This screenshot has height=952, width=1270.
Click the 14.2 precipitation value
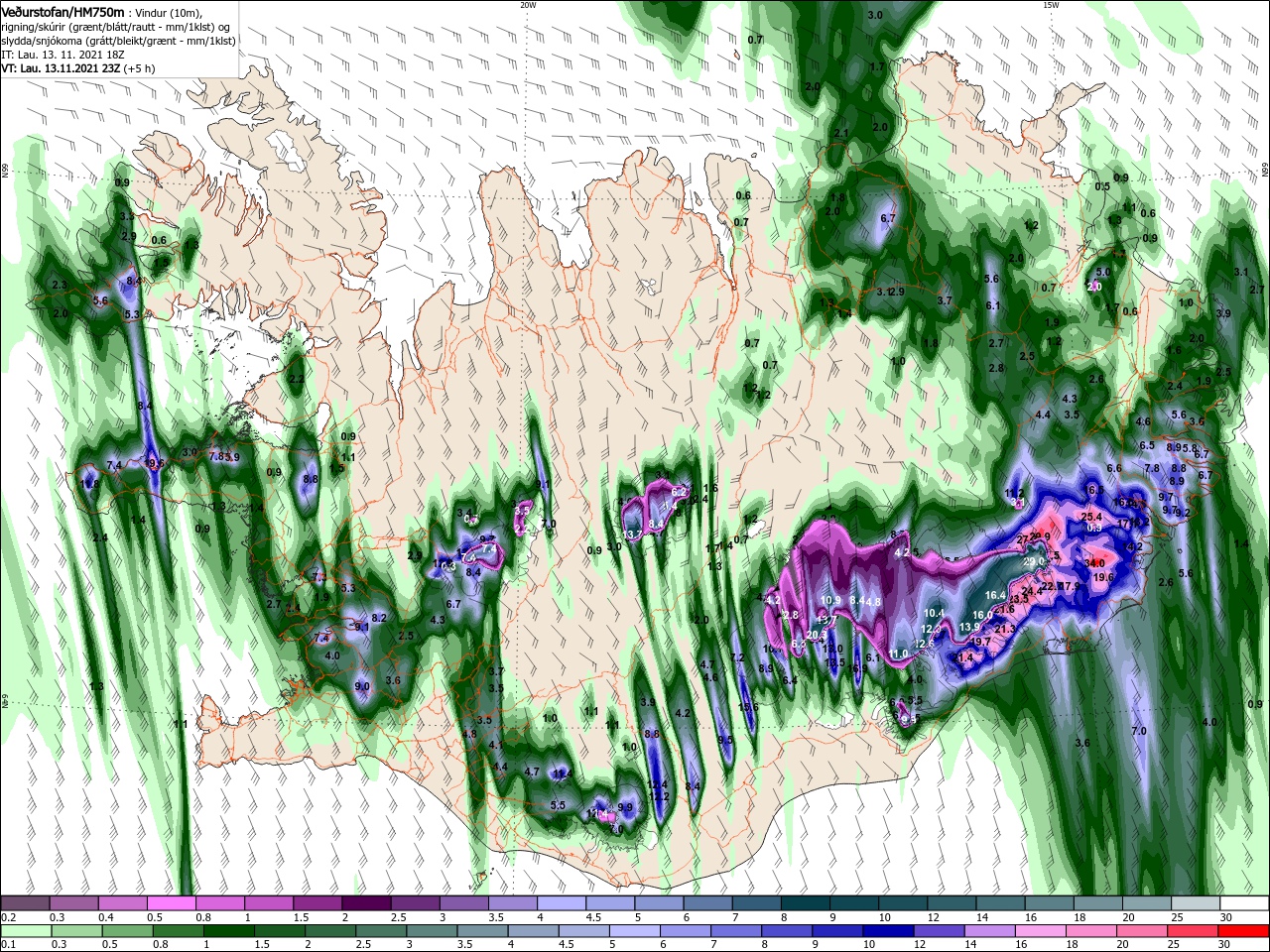point(1134,547)
